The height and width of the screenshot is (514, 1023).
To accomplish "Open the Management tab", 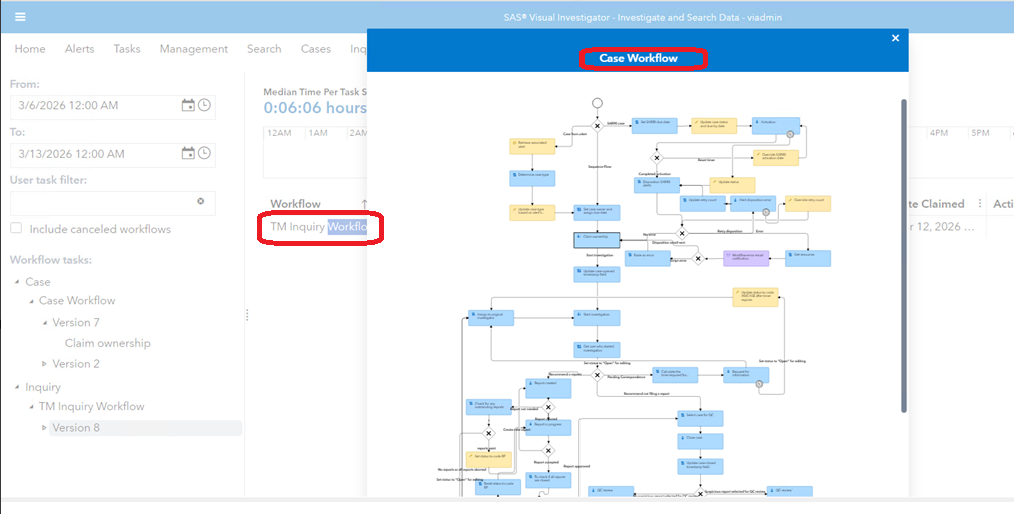I will [x=194, y=49].
